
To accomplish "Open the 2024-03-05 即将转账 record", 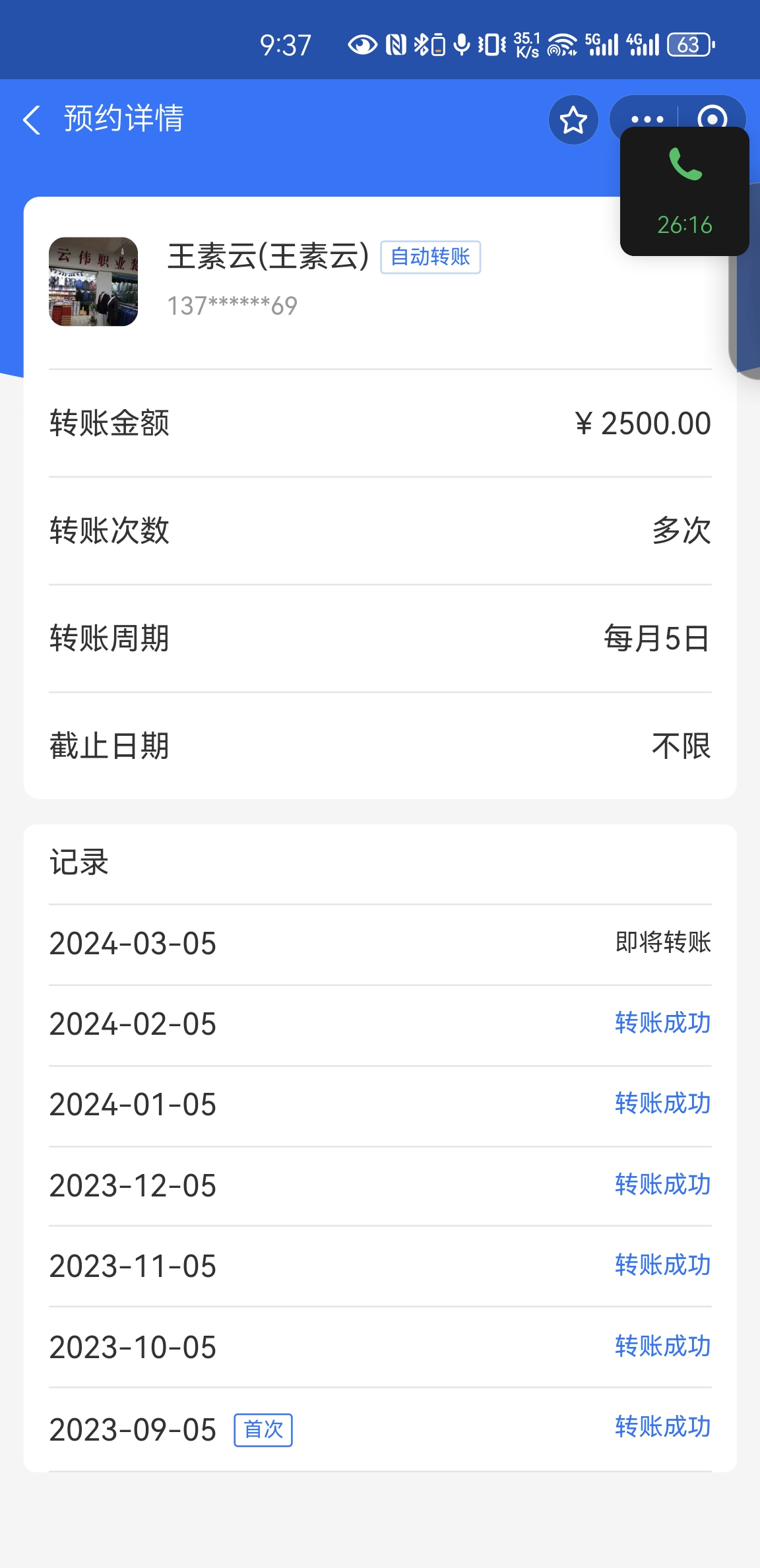I will click(380, 943).
